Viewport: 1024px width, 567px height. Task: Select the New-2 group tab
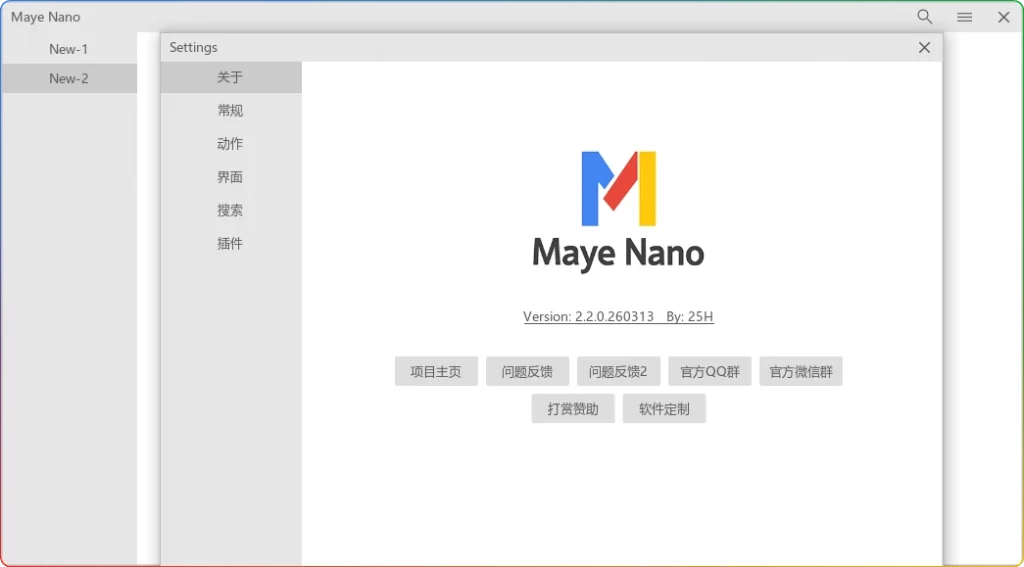69,78
